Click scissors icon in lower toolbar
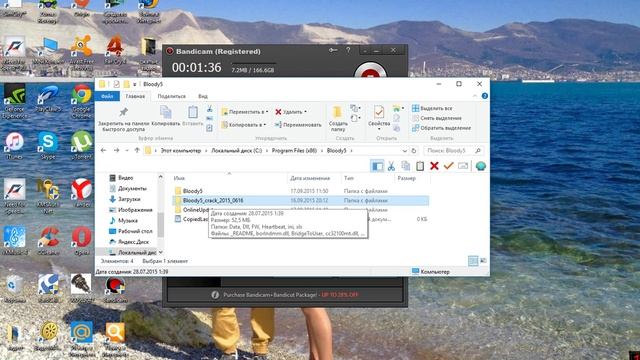 coord(391,166)
